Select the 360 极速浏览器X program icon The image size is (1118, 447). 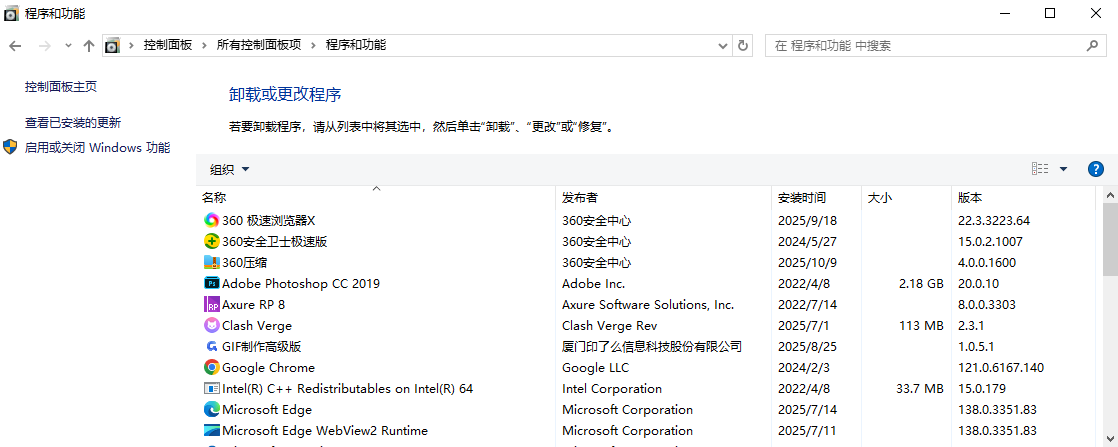click(211, 220)
